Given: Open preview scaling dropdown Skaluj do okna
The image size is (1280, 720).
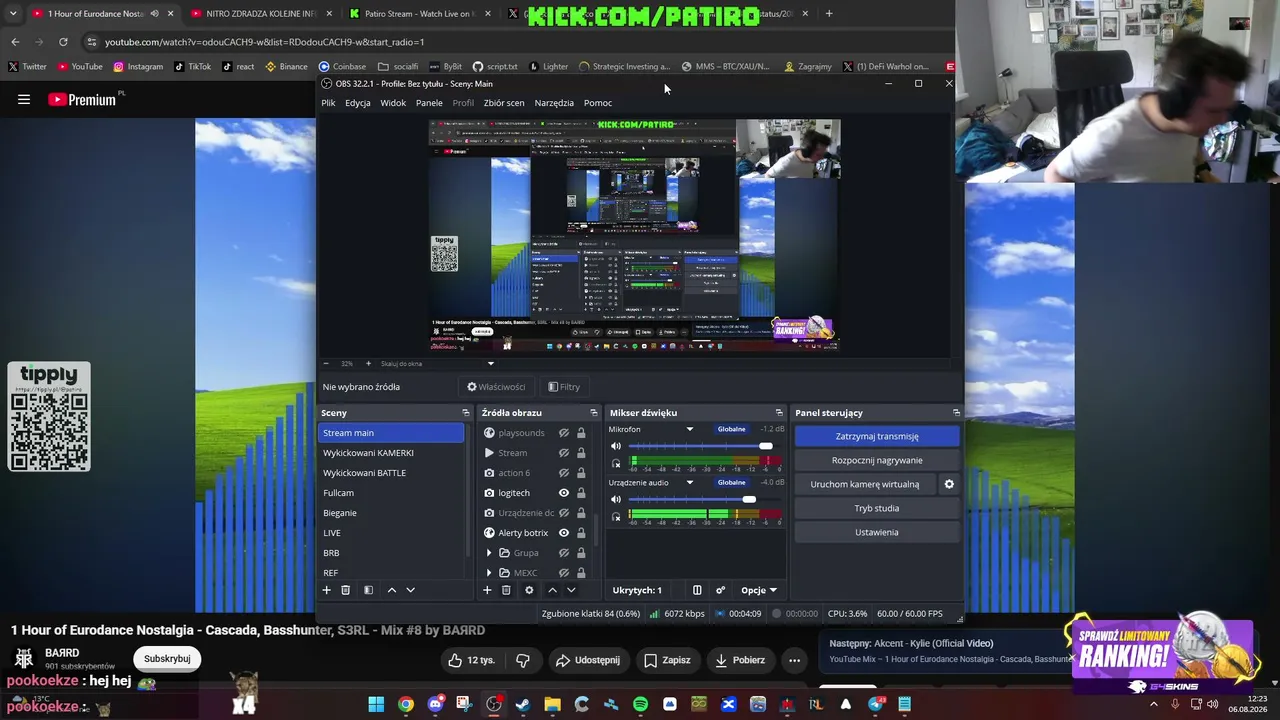Looking at the screenshot, I should 490,364.
